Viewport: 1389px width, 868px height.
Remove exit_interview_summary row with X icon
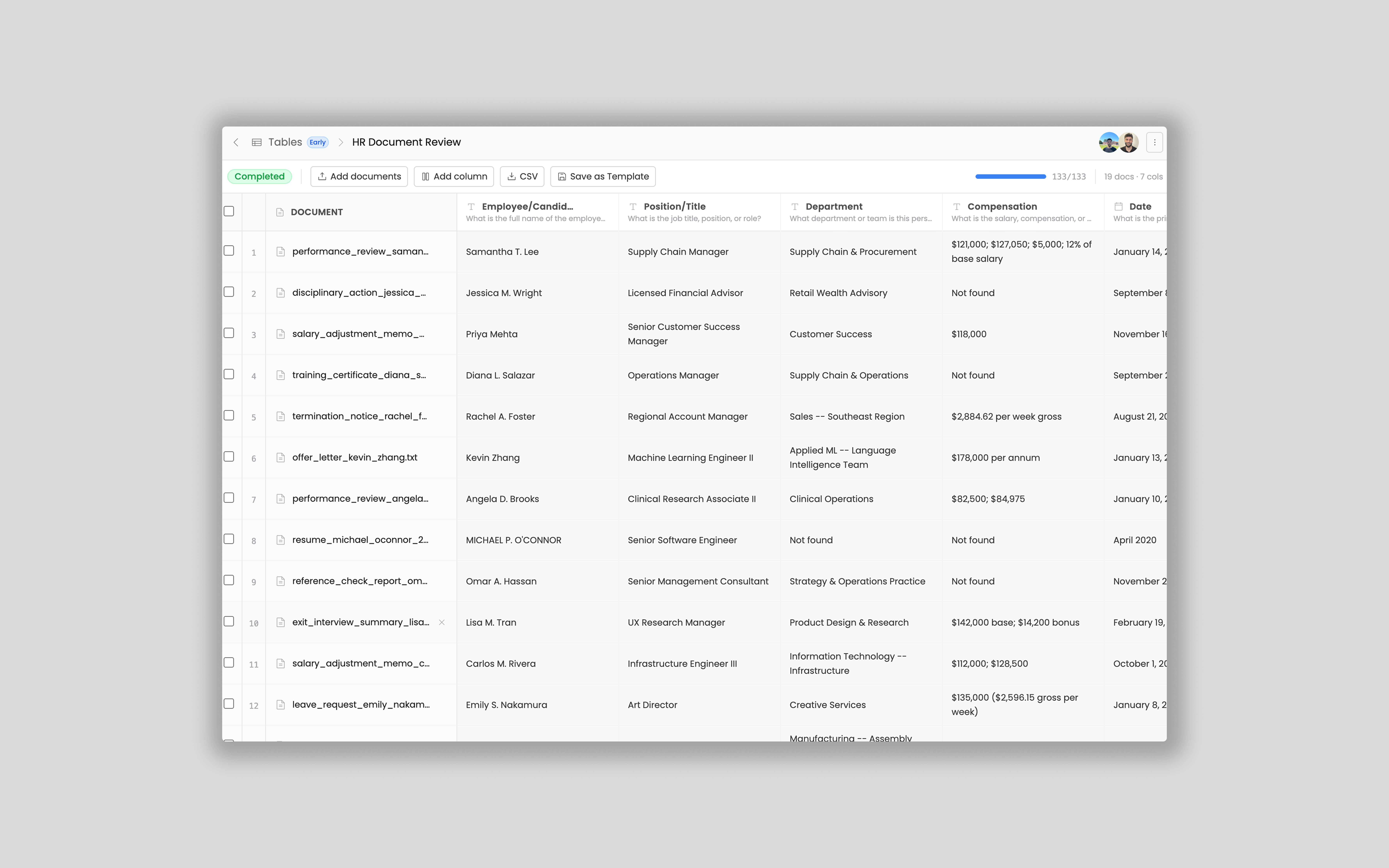point(441,622)
